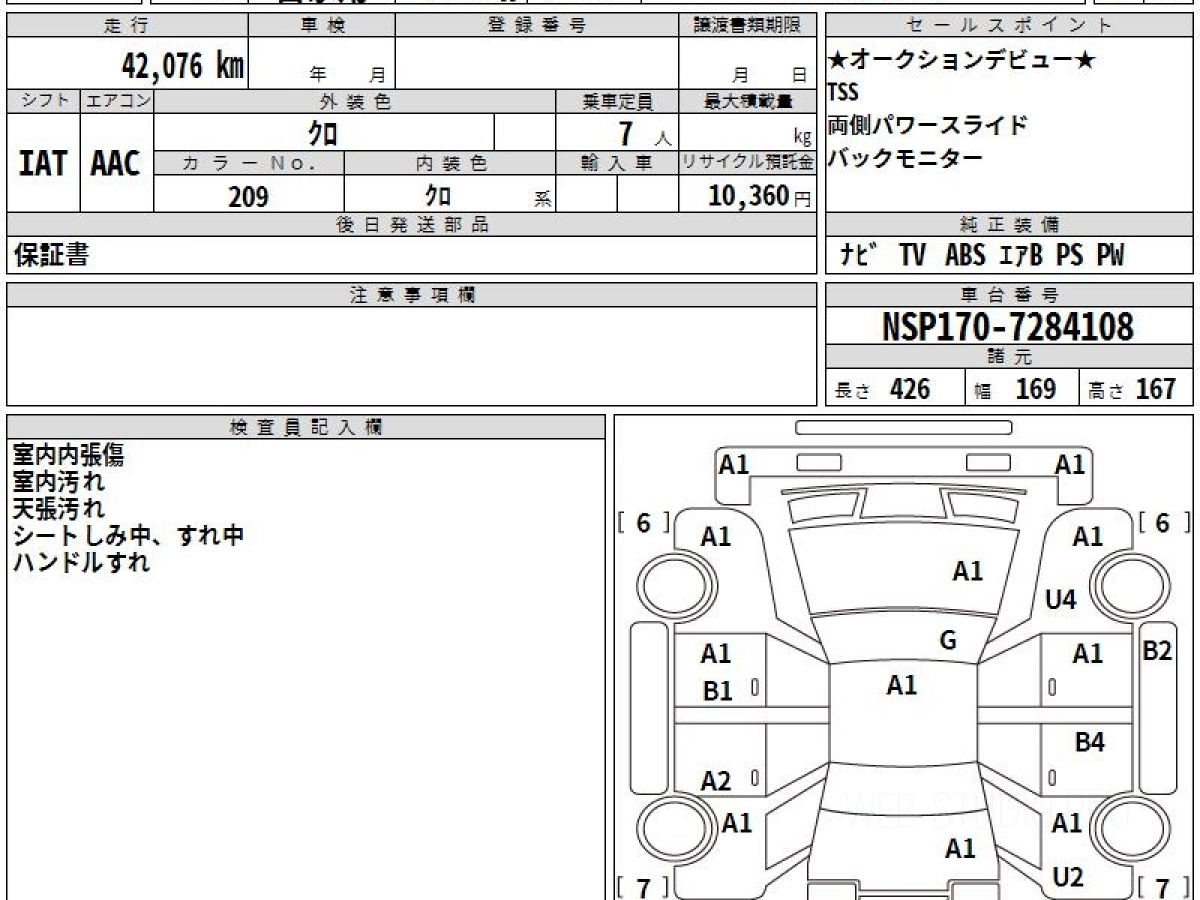This screenshot has height=900, width=1200.
Task: Click the 検査員記入欄 header
Action: click(306, 427)
